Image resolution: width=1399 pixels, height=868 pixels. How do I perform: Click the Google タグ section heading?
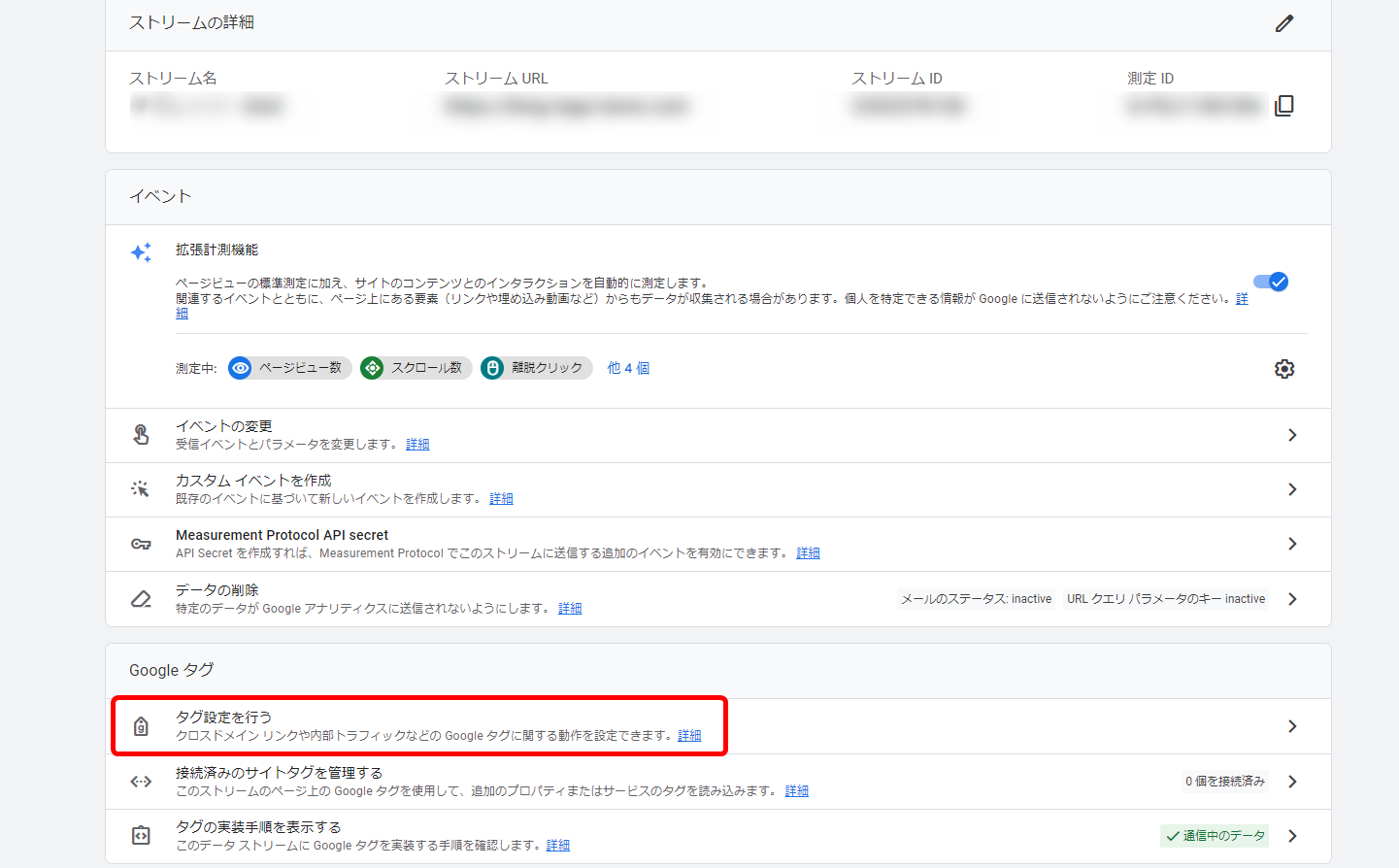172,671
